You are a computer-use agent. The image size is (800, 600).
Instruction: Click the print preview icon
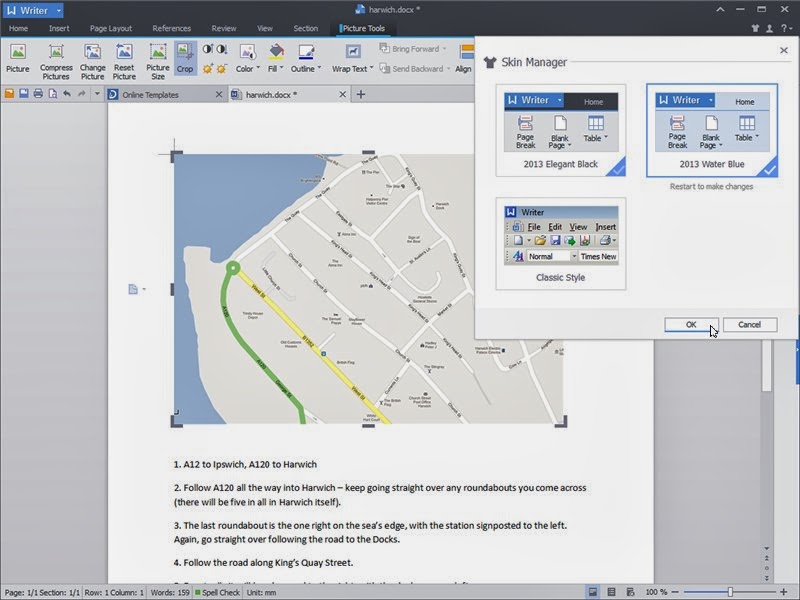pyautogui.click(x=53, y=94)
